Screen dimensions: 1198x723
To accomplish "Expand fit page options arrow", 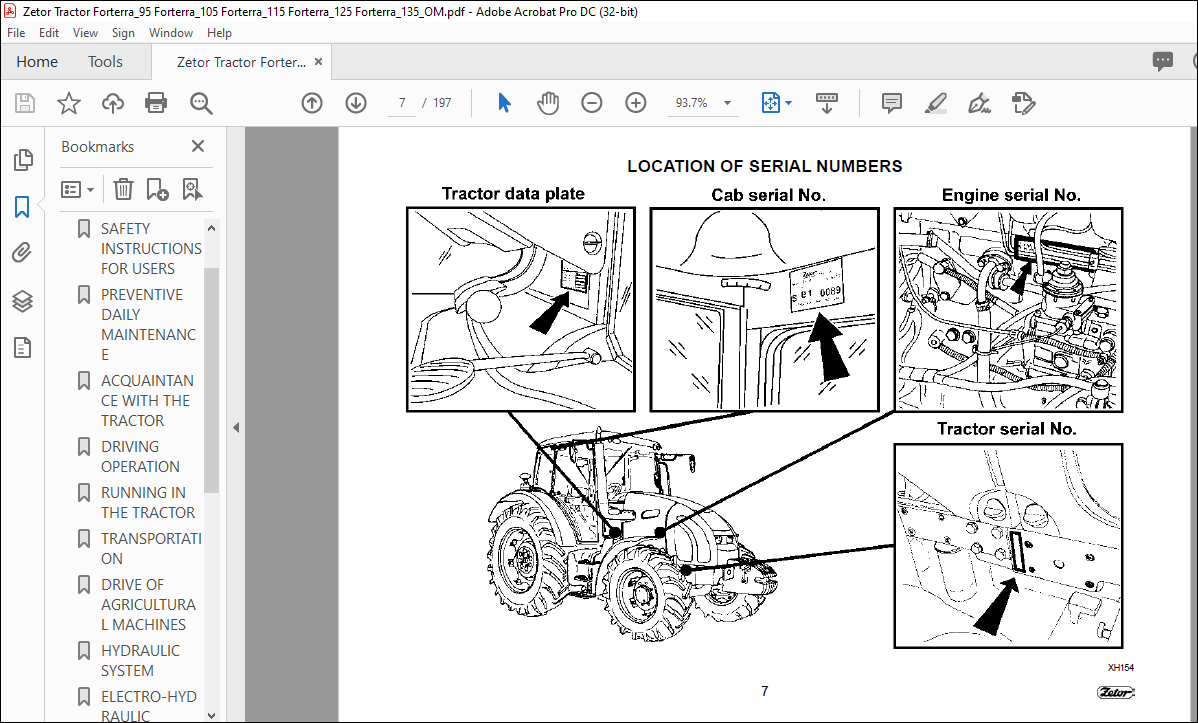I will pos(788,103).
